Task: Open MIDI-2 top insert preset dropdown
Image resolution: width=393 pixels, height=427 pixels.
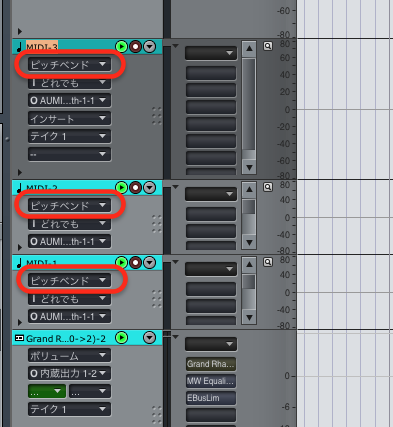Action: (211, 194)
